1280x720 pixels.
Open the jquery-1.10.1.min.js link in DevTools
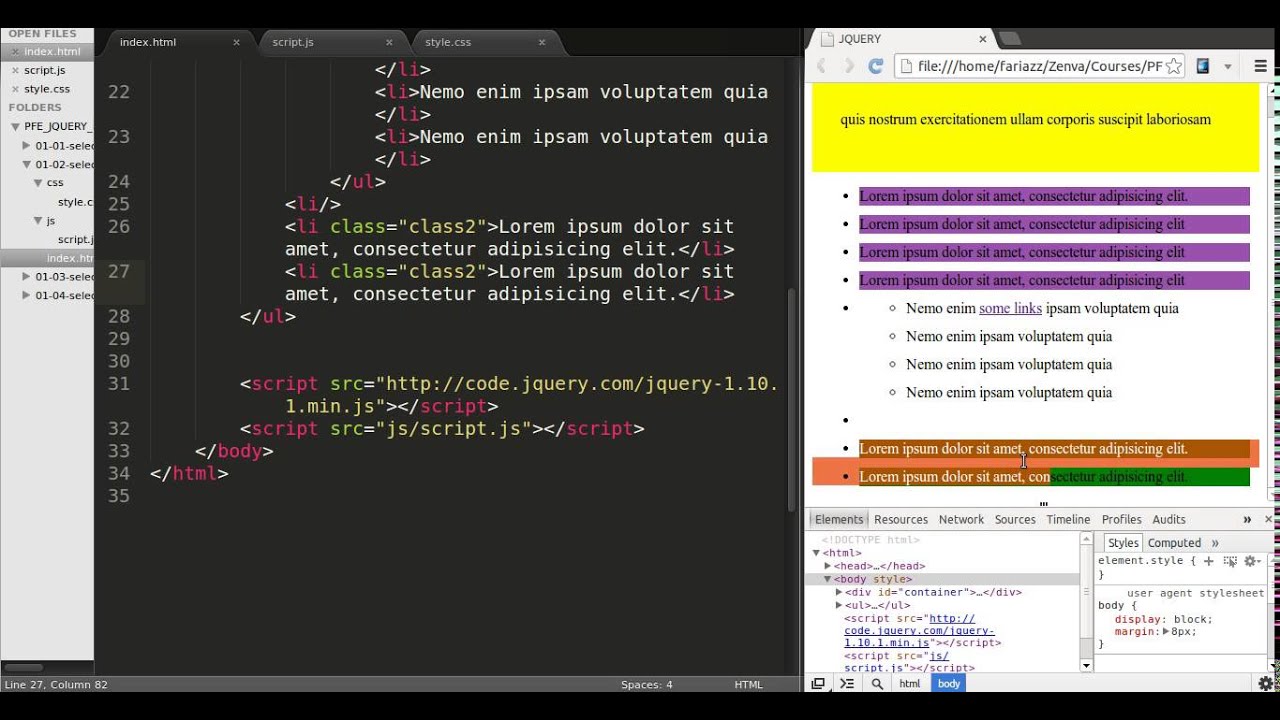click(x=920, y=631)
